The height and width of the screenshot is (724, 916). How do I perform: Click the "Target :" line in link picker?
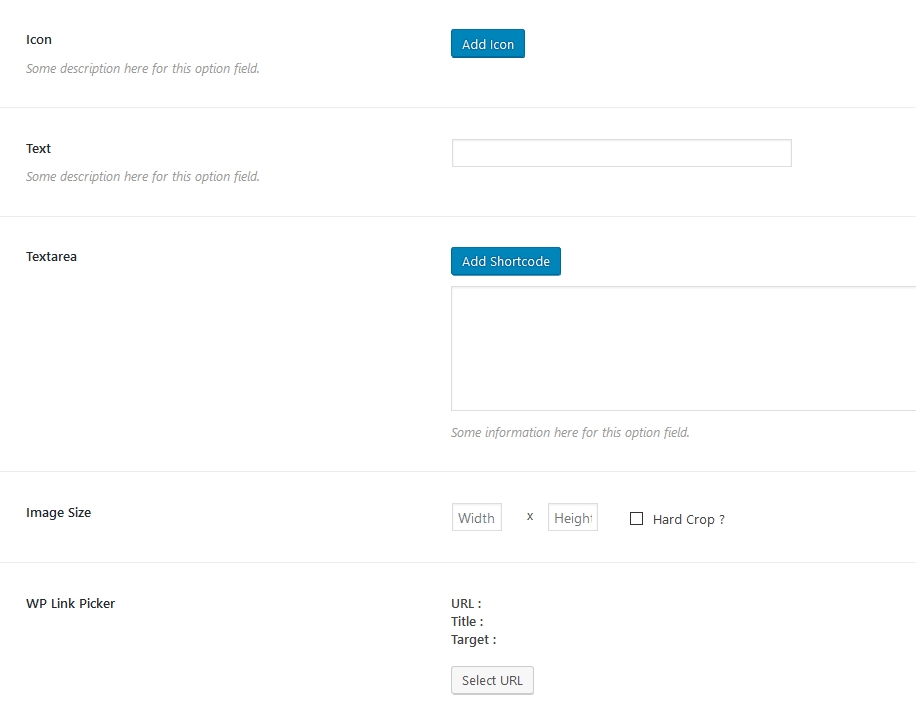click(x=473, y=640)
